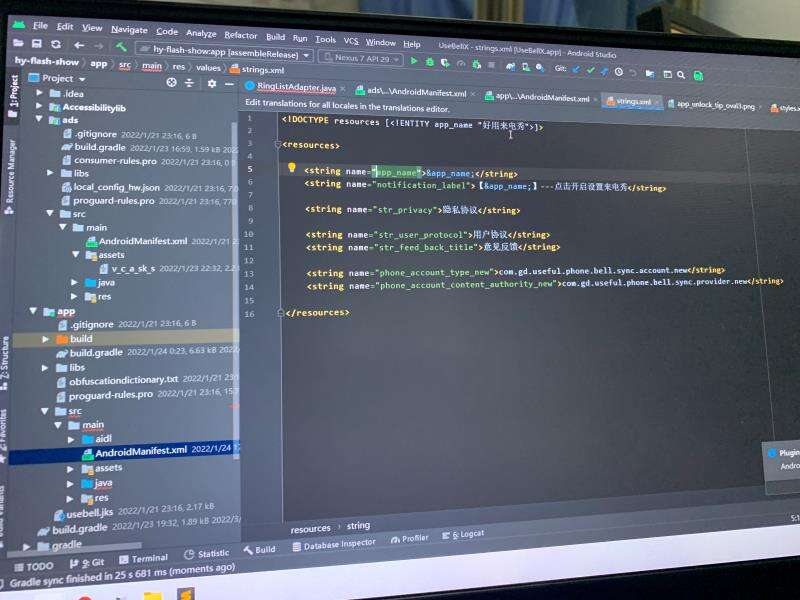Click the Make Project hammer icon
Screen dimensions: 800x600
pos(121,46)
